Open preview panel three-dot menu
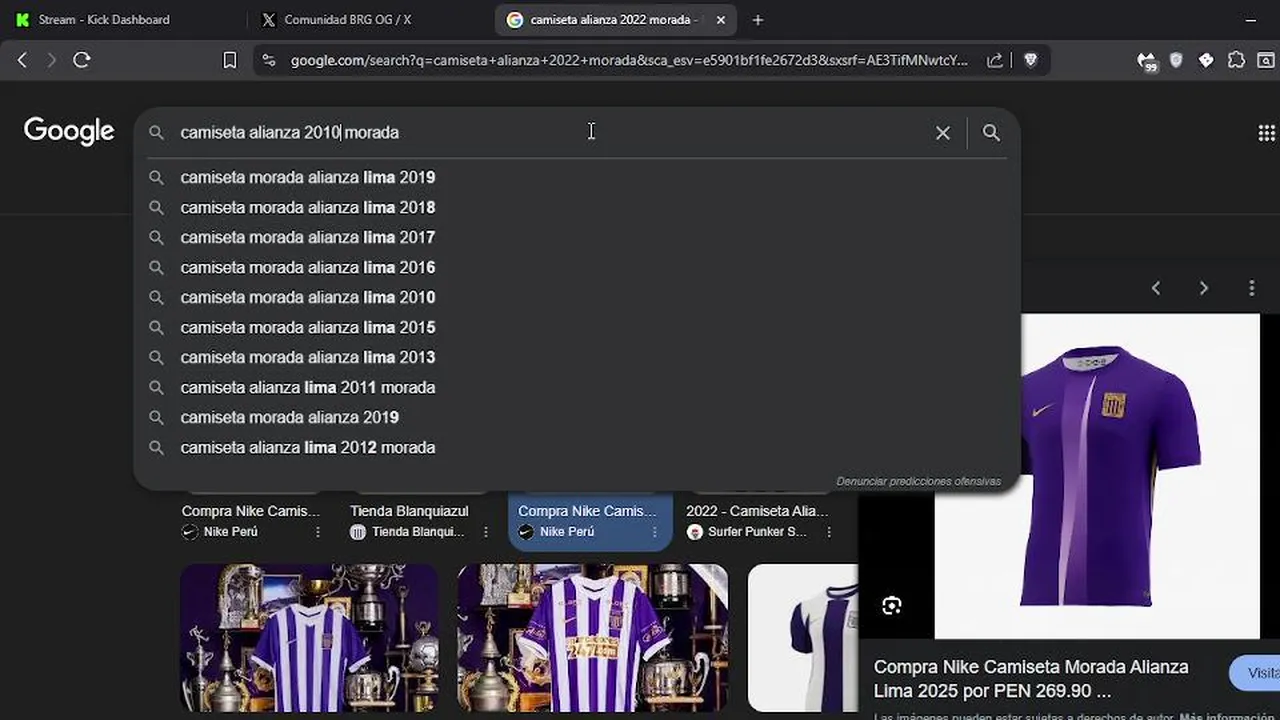Screen dimensions: 1280x720 1251,288
